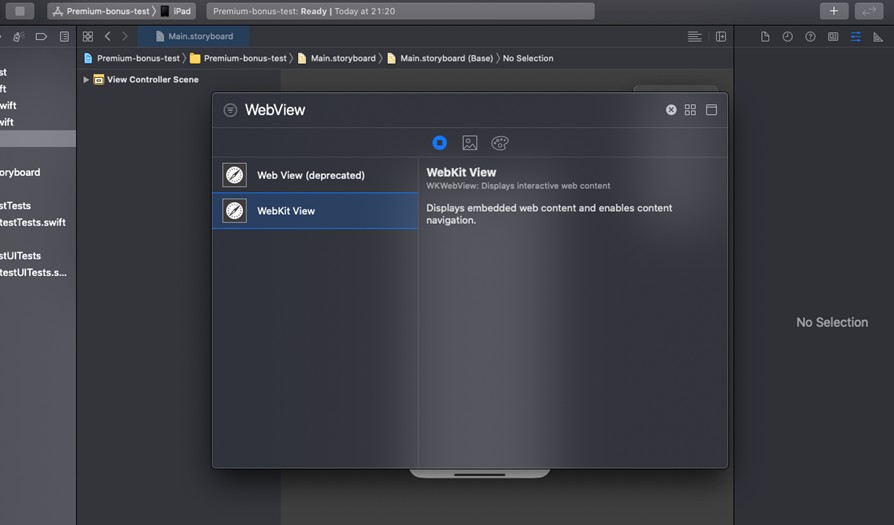Image resolution: width=894 pixels, height=525 pixels.
Task: Click the WebView library search field
Action: [x=450, y=110]
